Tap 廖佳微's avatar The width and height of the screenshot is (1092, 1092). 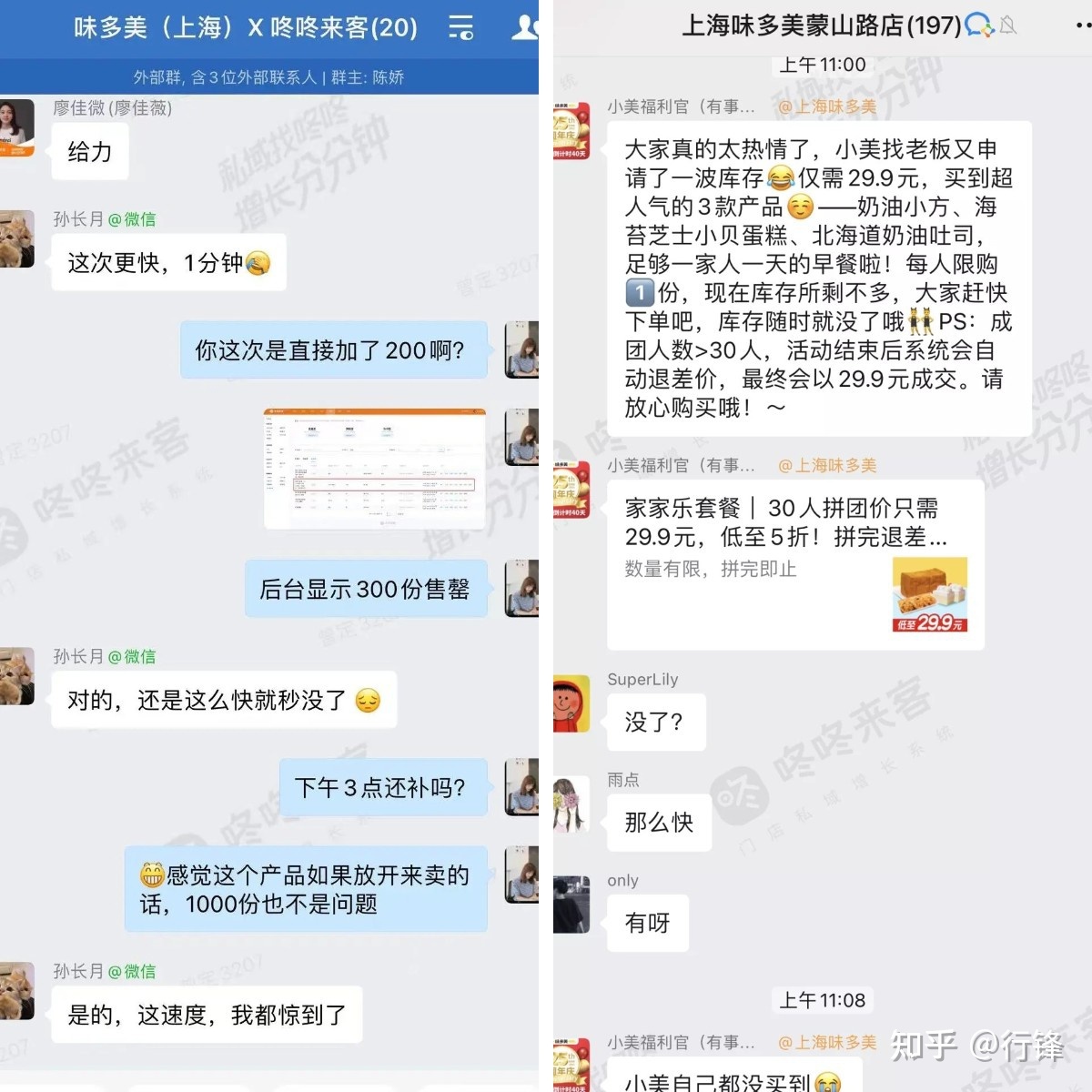(x=16, y=127)
